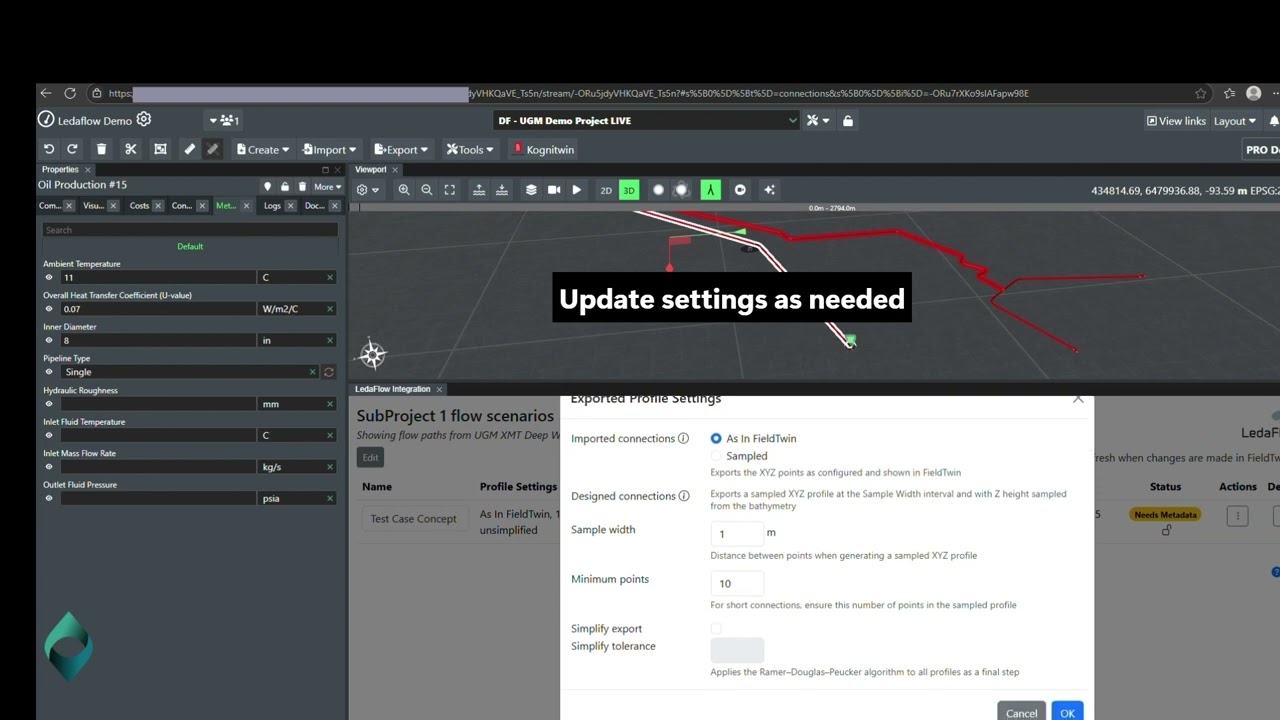
Task: Switch to the Met... metadata tab
Action: [x=225, y=206]
